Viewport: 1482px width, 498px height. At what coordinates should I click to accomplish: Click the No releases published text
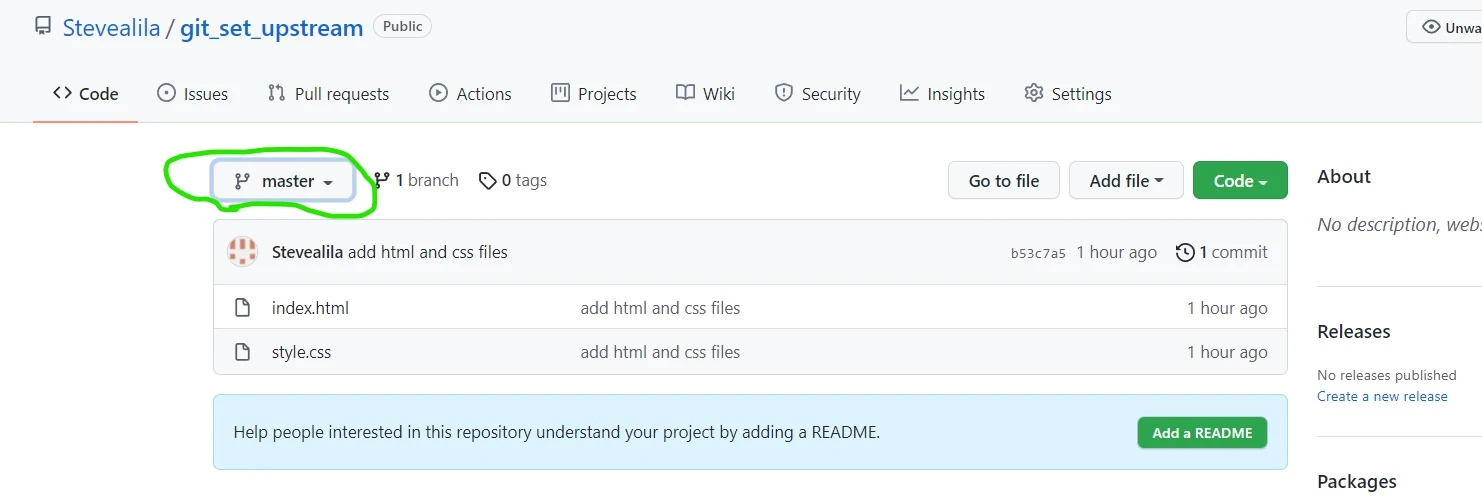tap(1387, 375)
